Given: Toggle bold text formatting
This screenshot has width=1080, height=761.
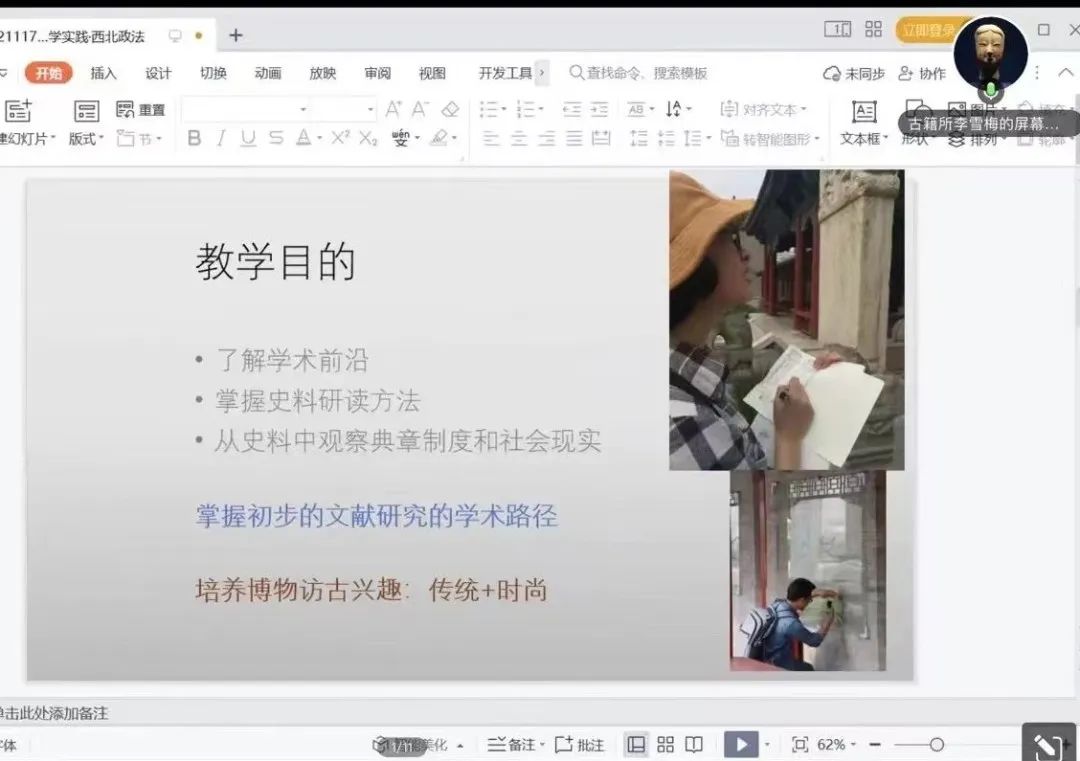Looking at the screenshot, I should (194, 139).
